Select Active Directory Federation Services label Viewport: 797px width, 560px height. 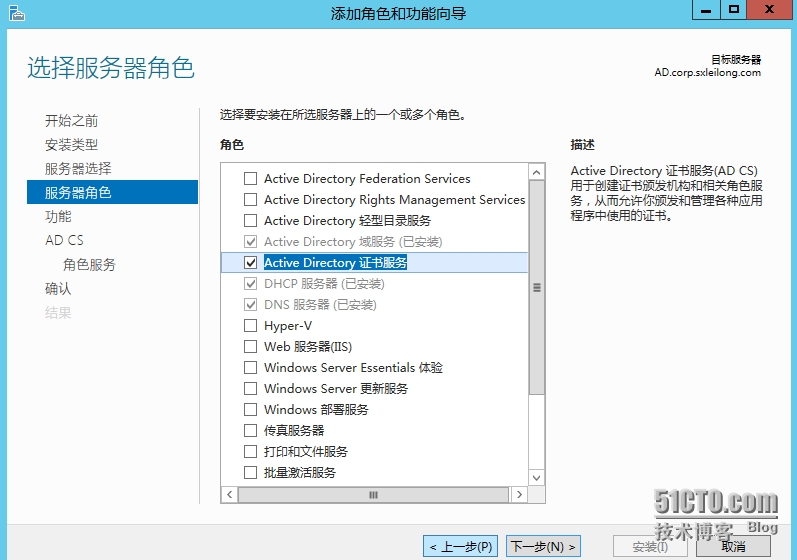click(x=367, y=179)
